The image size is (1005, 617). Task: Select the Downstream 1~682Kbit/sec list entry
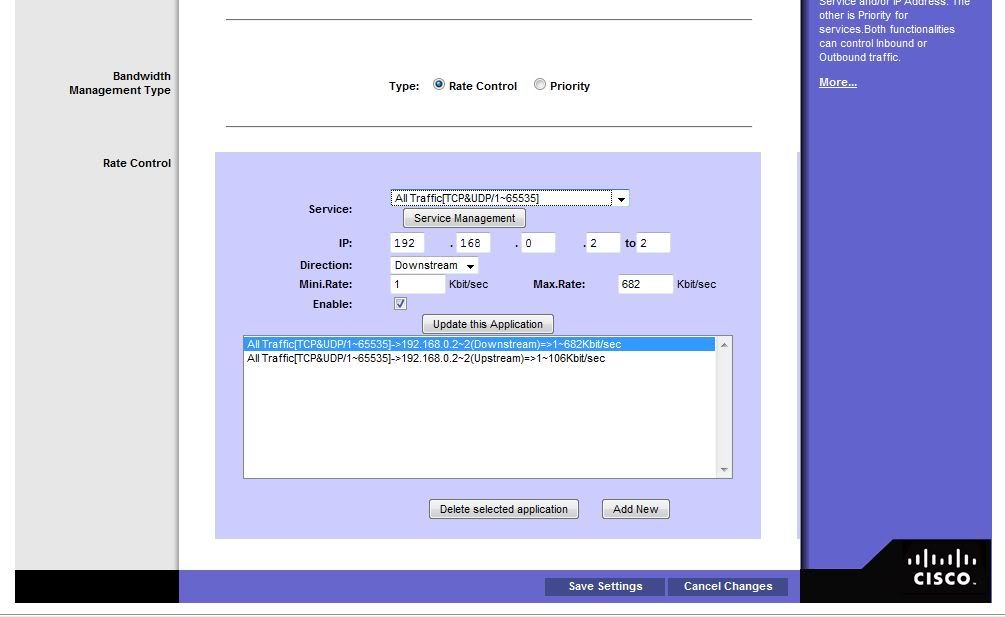(x=434, y=344)
